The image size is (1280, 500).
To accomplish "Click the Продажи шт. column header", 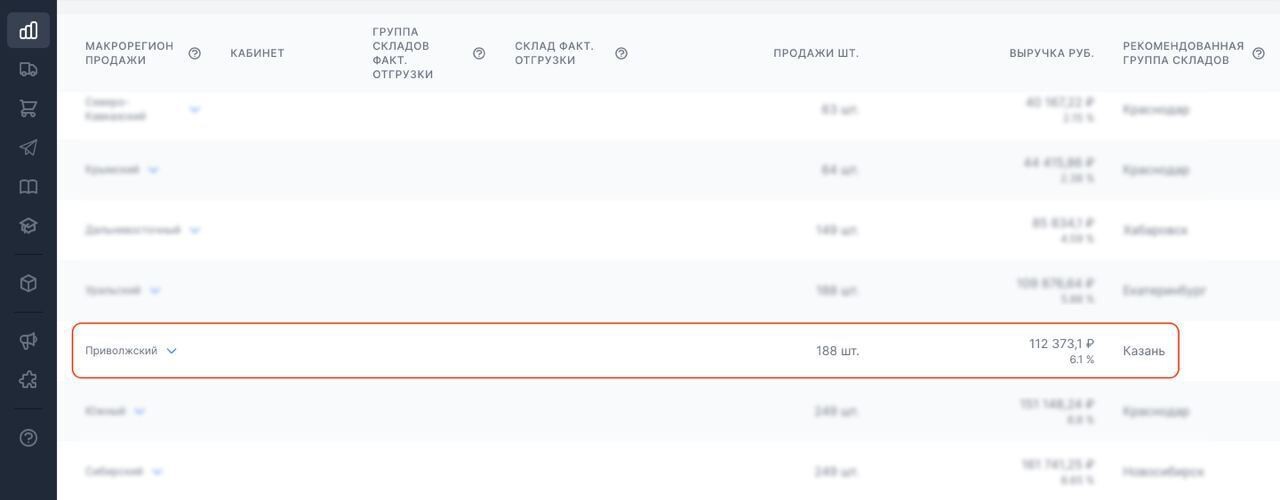I will click(x=815, y=53).
